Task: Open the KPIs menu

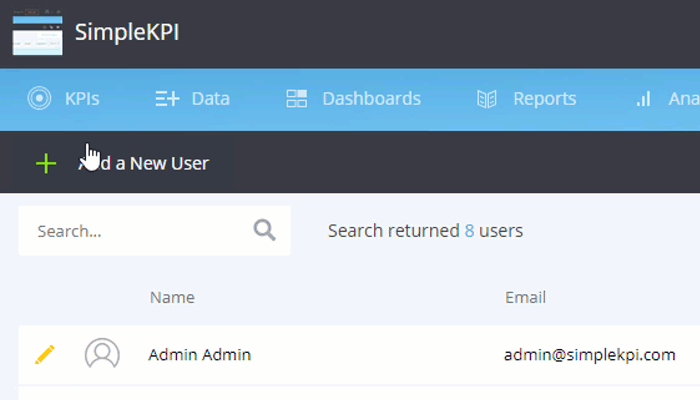Action: pos(82,99)
